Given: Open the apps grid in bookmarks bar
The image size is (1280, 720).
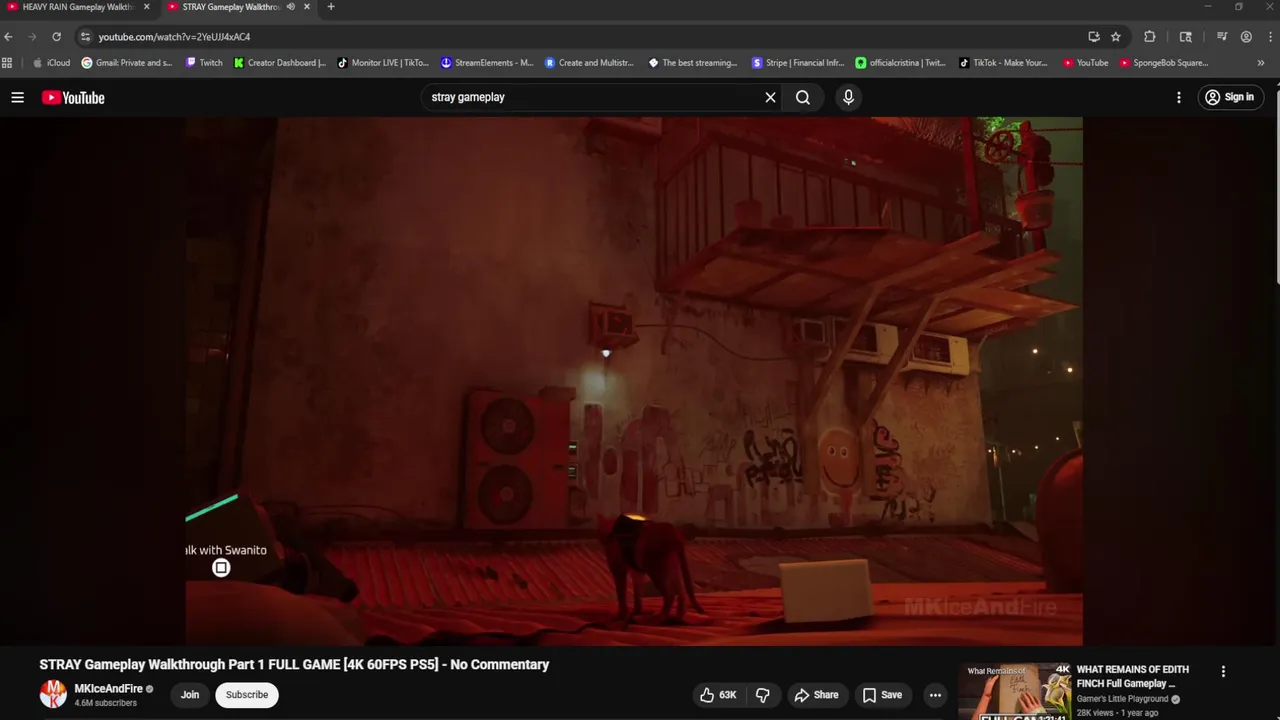Looking at the screenshot, I should (x=7, y=63).
